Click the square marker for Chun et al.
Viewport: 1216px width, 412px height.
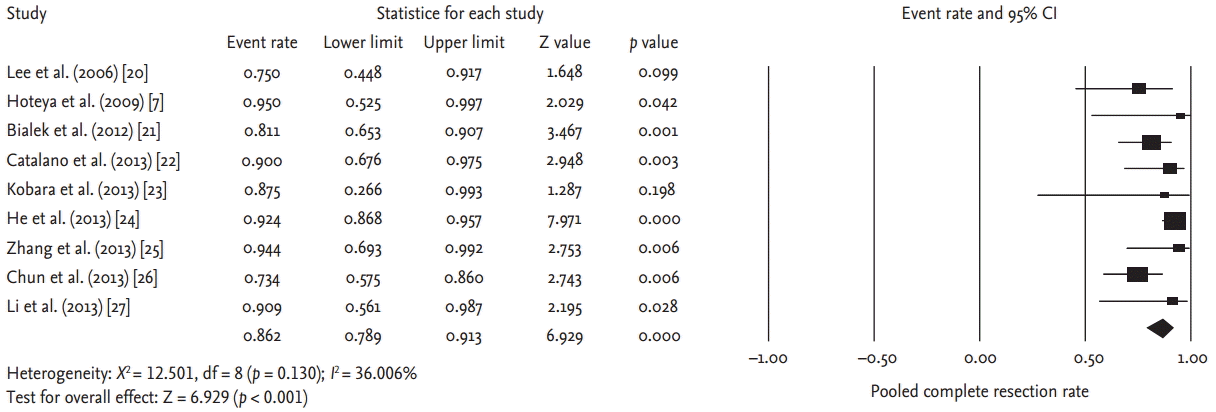coord(1137,273)
